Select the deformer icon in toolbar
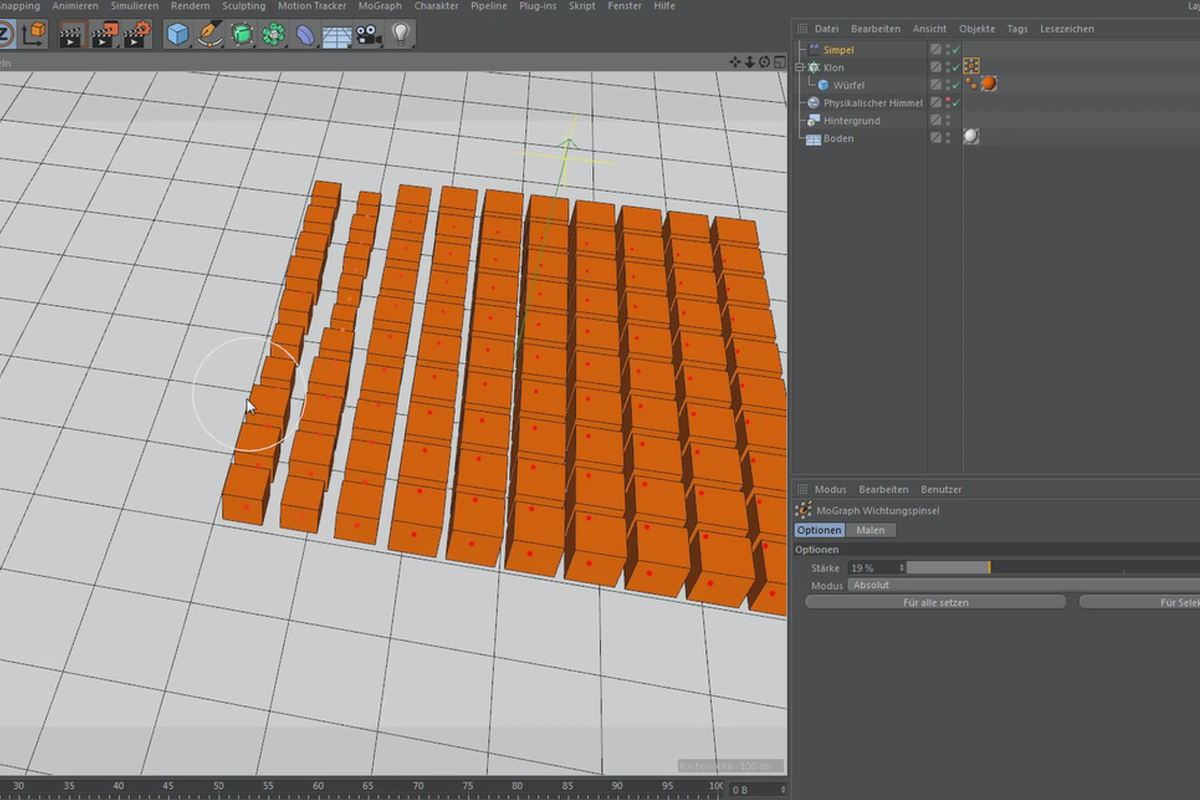Image resolution: width=1200 pixels, height=800 pixels. (x=305, y=35)
